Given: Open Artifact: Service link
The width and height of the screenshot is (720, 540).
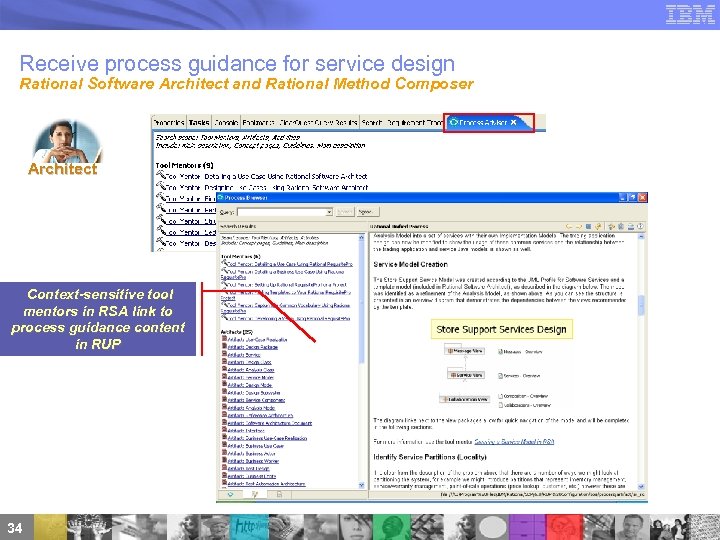Looking at the screenshot, I should tap(244, 354).
